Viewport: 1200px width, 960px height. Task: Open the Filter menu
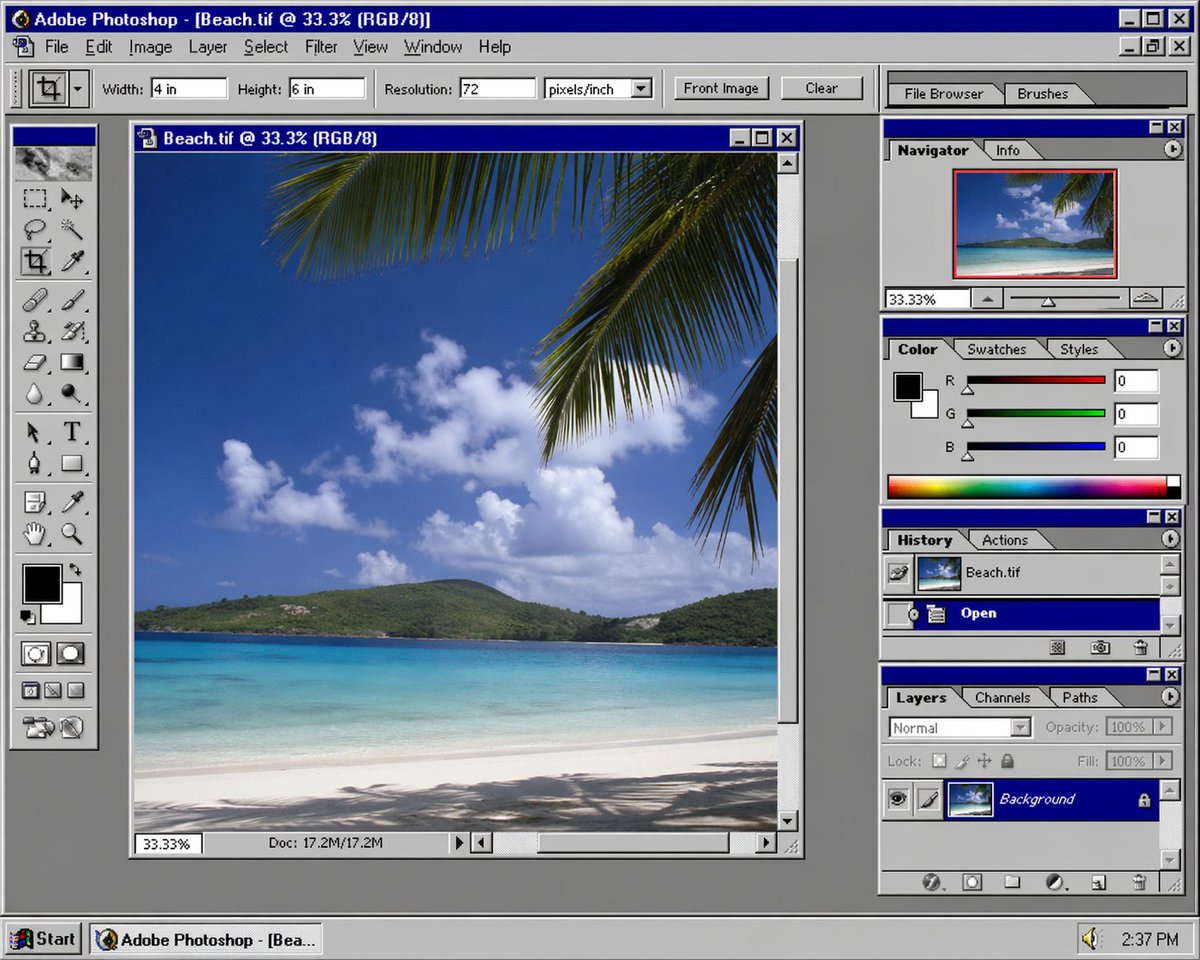coord(320,46)
